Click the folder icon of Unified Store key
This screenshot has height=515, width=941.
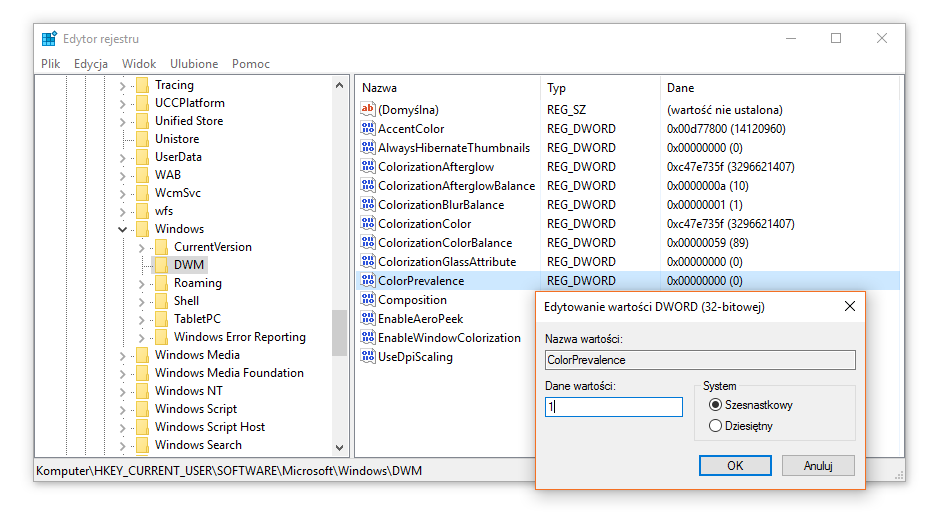click(x=142, y=121)
